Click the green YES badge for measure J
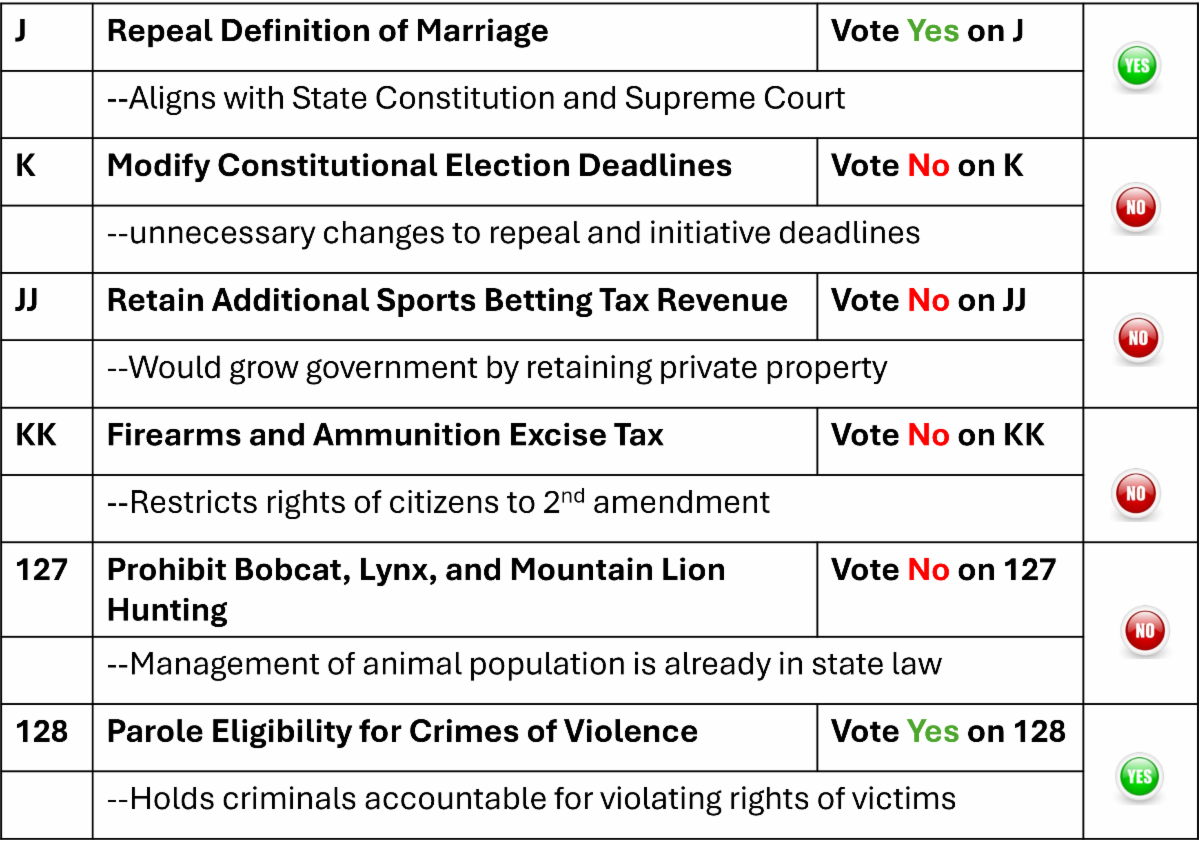 pos(1137,68)
